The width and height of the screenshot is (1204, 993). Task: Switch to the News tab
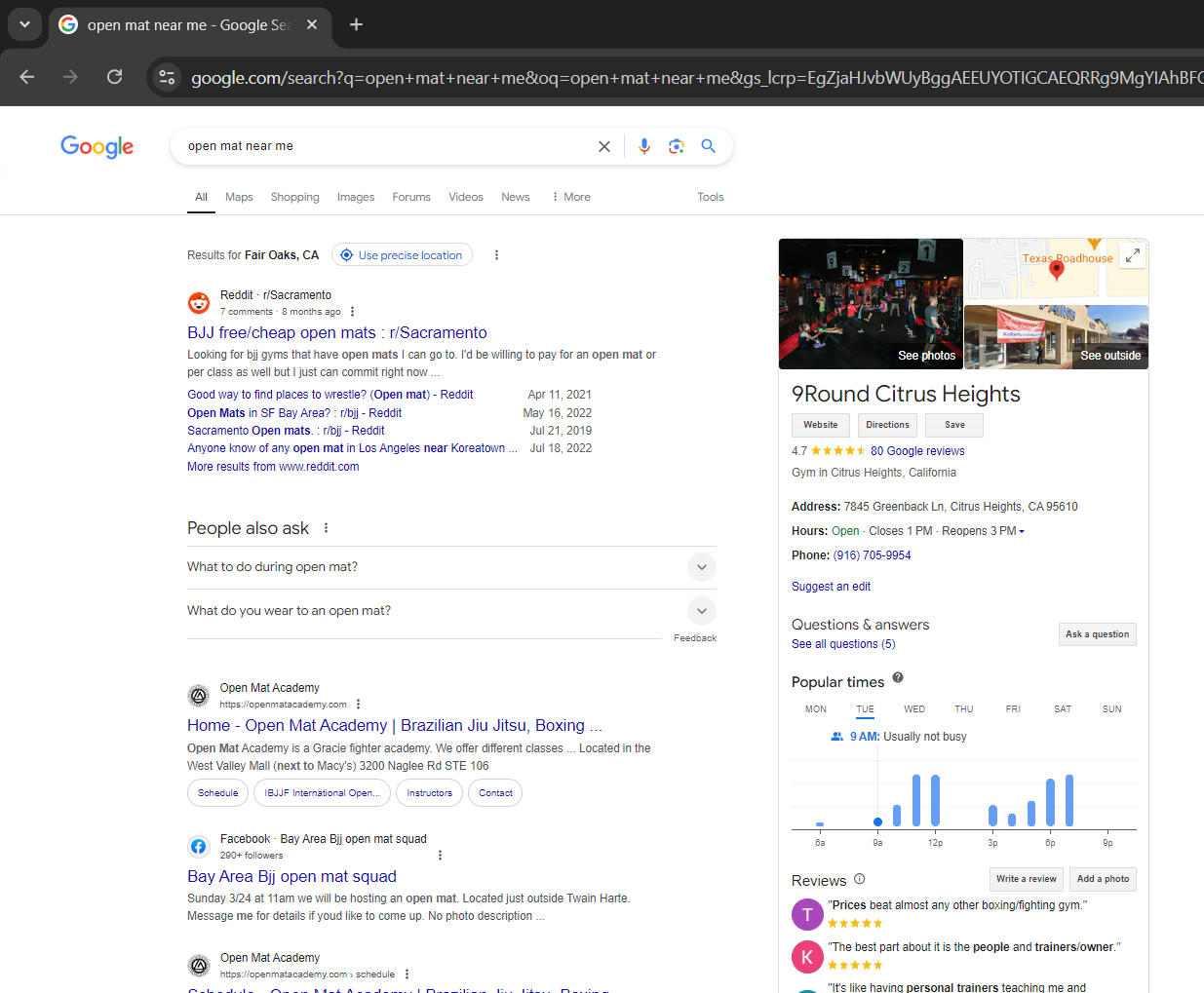516,197
